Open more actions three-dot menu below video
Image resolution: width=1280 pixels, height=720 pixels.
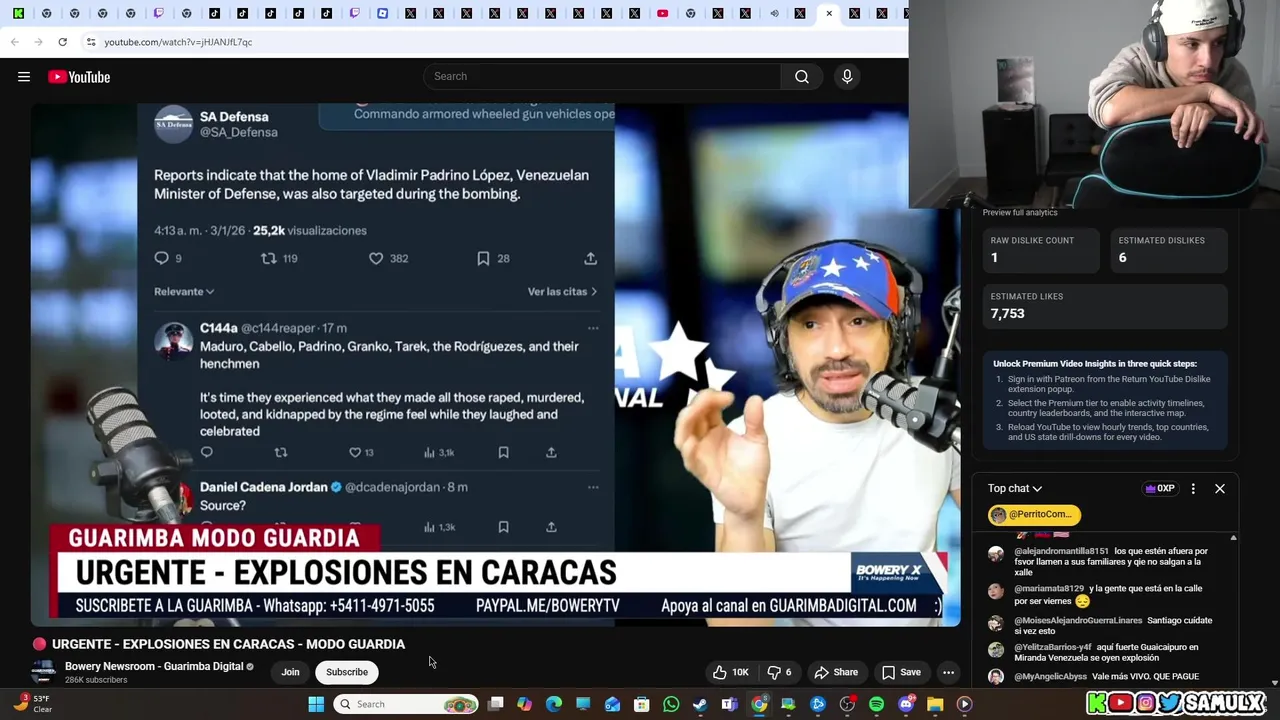(x=948, y=672)
